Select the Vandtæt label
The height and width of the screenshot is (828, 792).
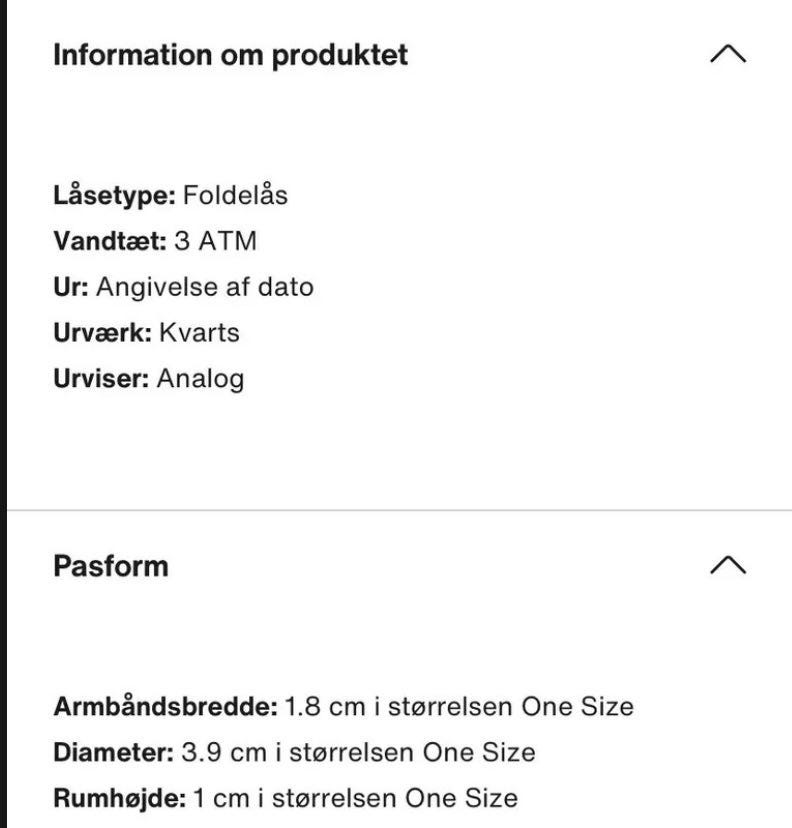(109, 241)
